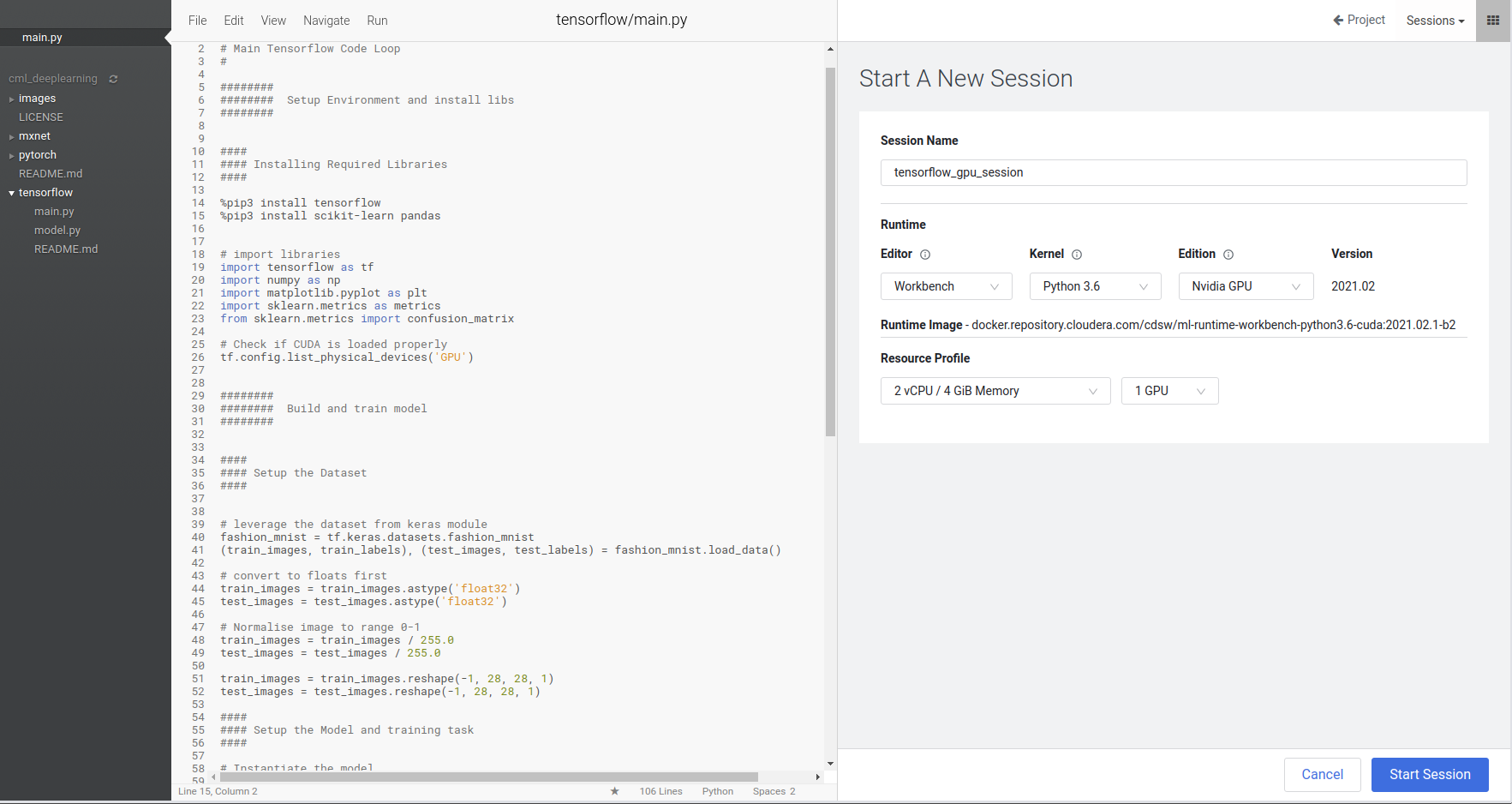Open the Run menu

(x=377, y=21)
